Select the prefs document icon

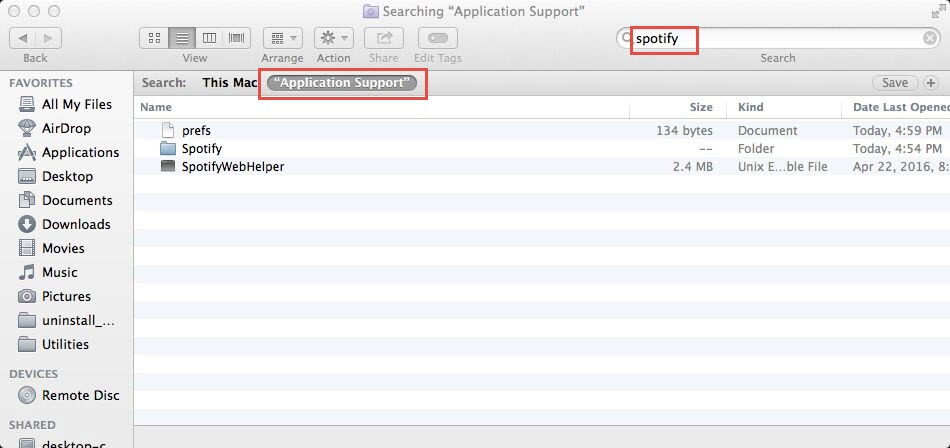pyautogui.click(x=168, y=130)
